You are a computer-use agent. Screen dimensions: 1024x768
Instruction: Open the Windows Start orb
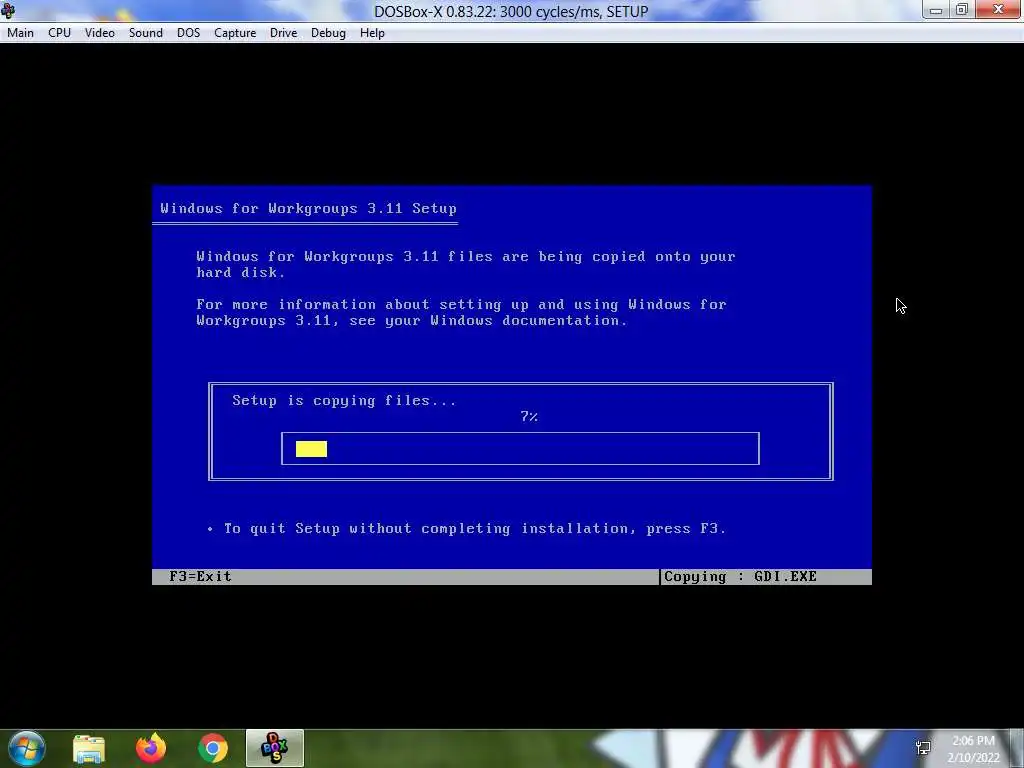27,748
